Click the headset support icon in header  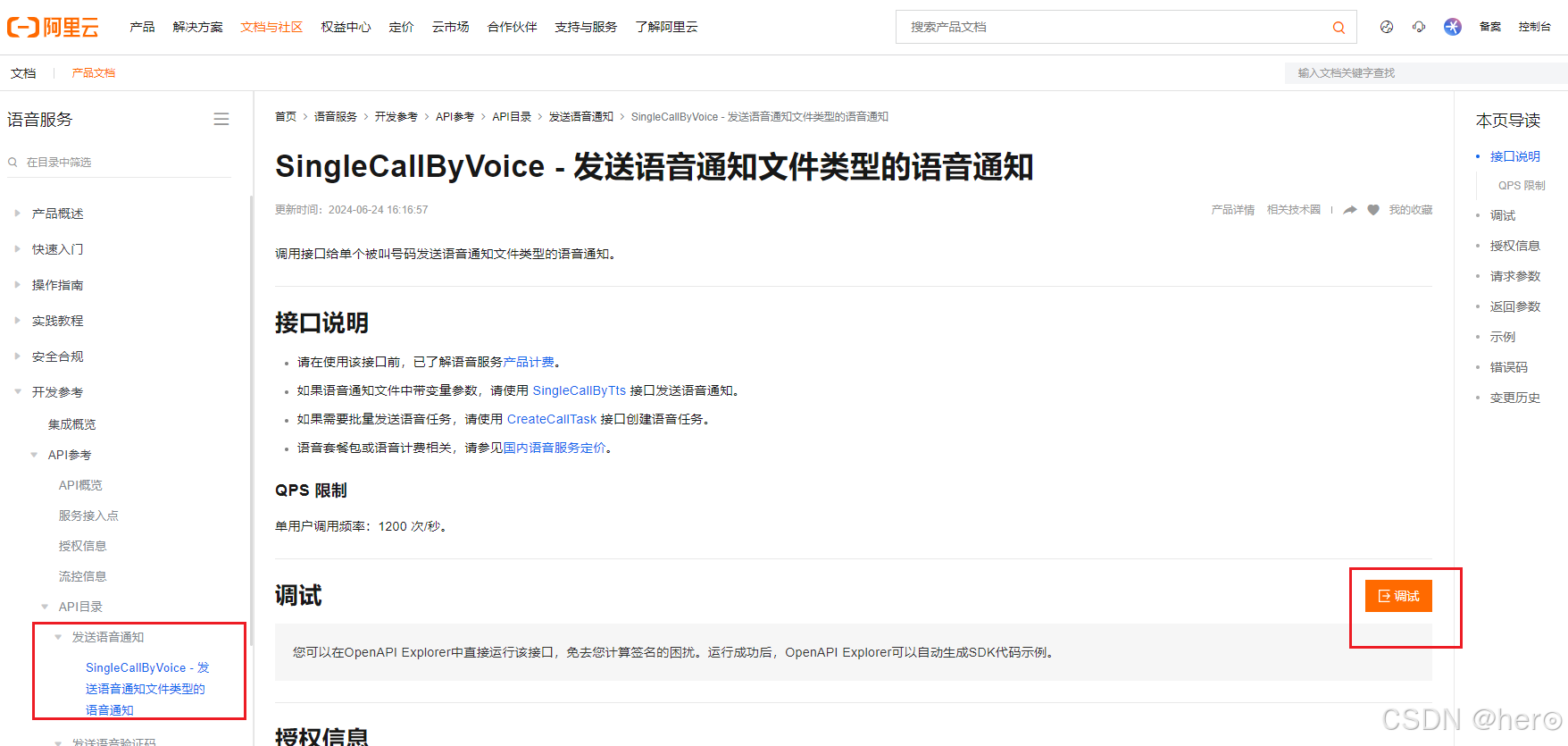pos(1419,27)
